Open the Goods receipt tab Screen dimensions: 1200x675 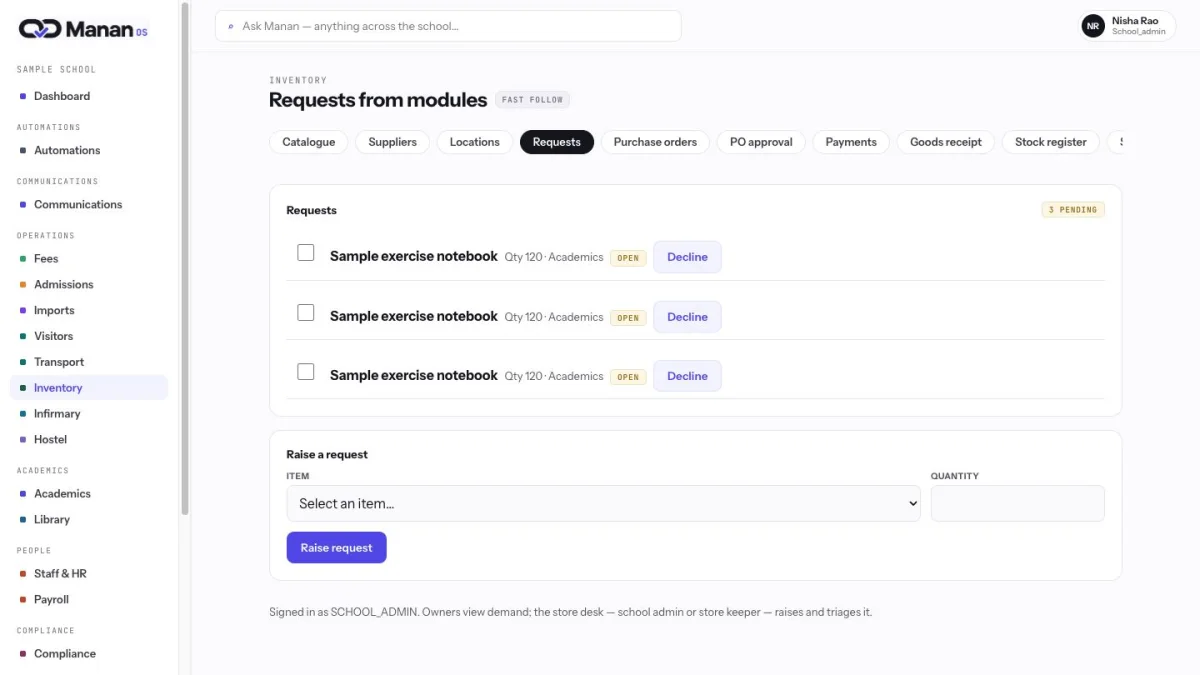946,142
